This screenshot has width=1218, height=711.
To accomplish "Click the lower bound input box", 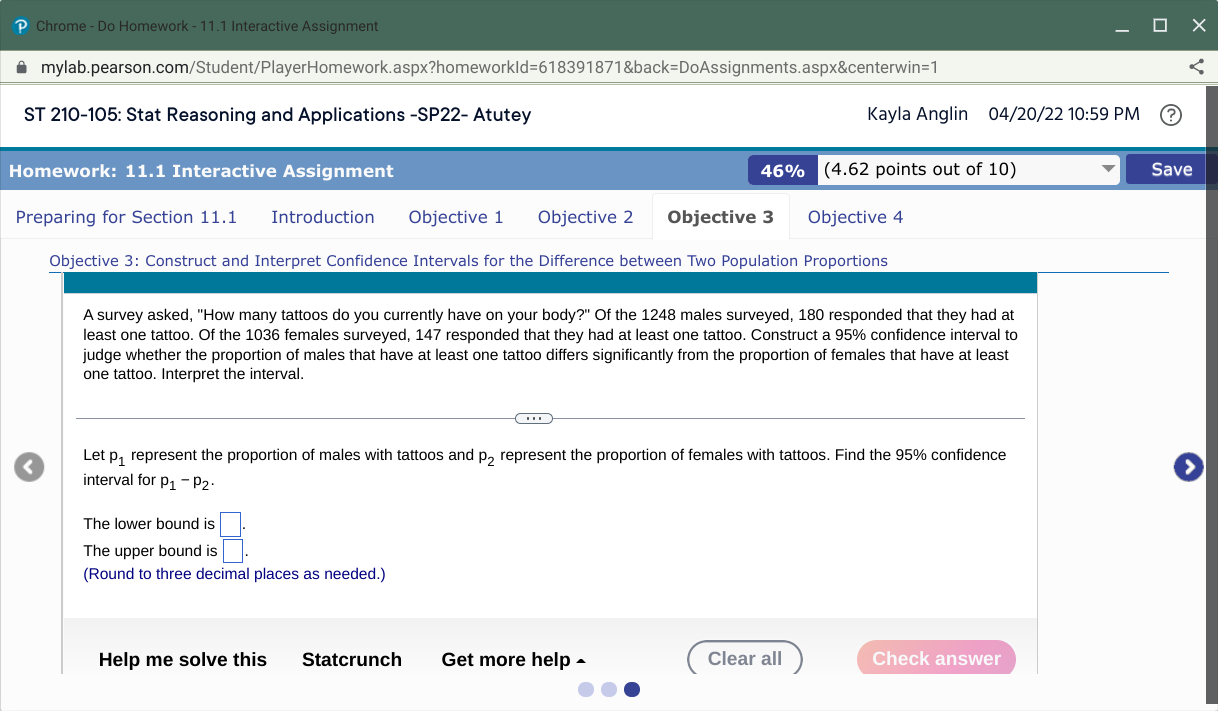I will (x=230, y=523).
